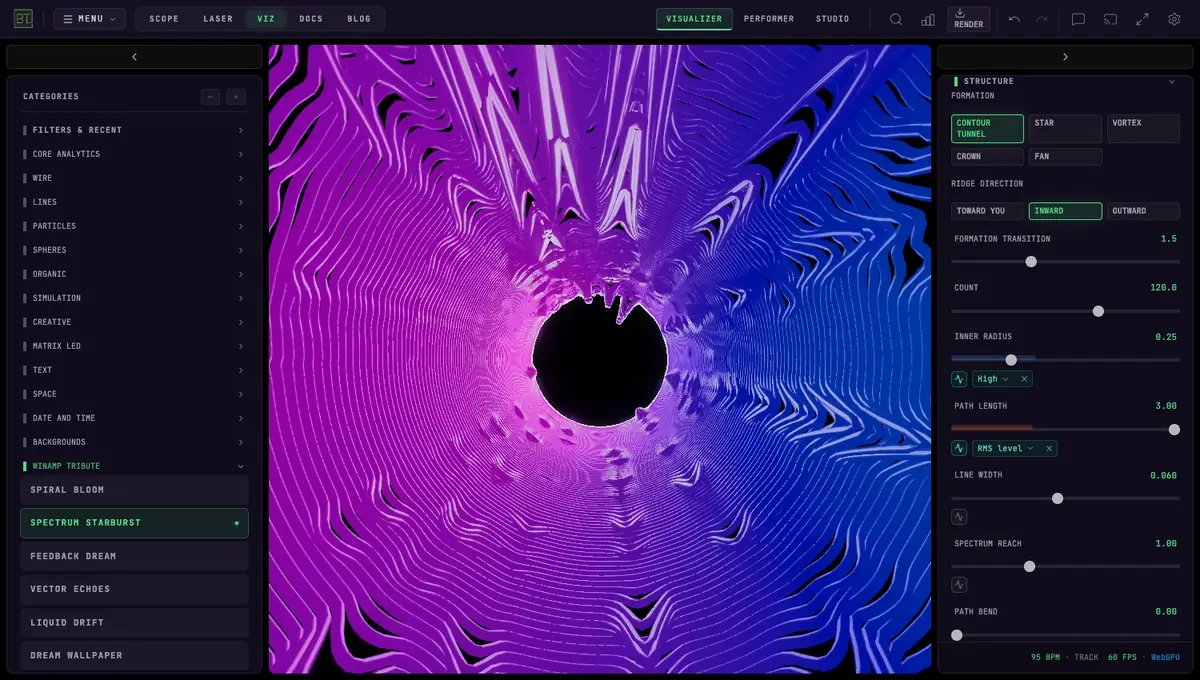The height and width of the screenshot is (680, 1200).
Task: Switch to the Scope tab
Action: [164, 19]
